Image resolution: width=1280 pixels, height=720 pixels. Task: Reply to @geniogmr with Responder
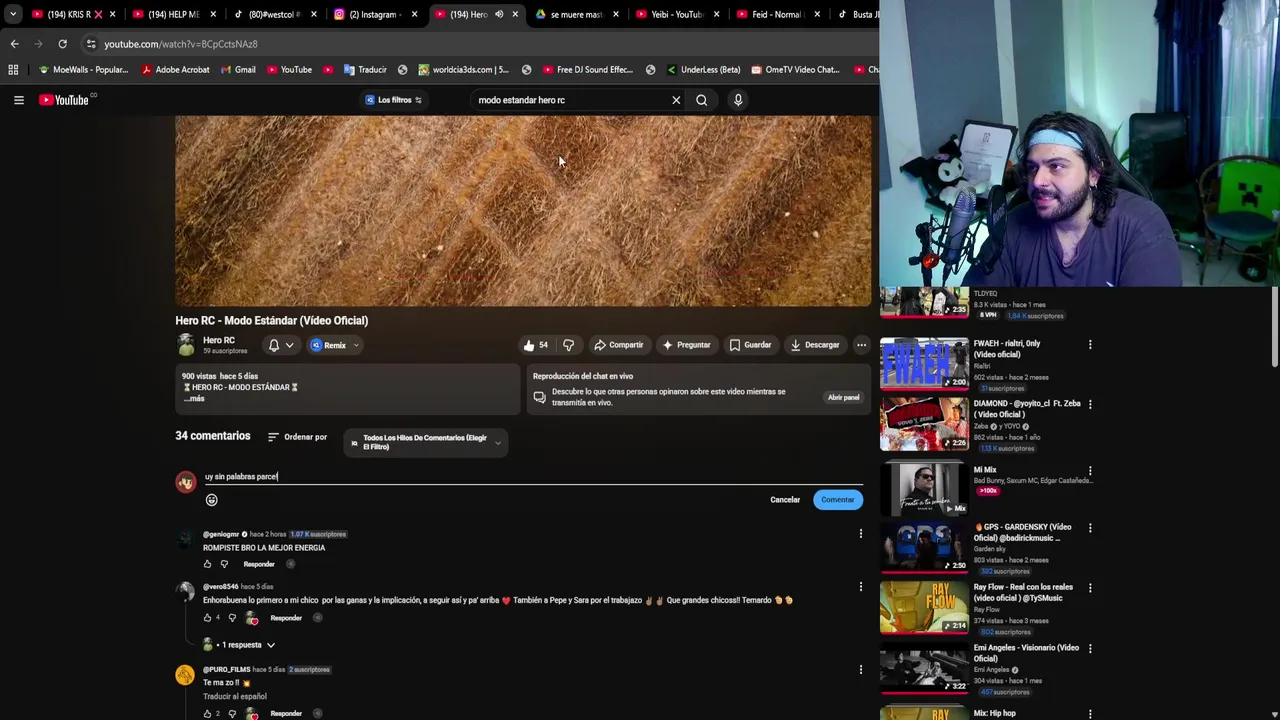point(259,564)
